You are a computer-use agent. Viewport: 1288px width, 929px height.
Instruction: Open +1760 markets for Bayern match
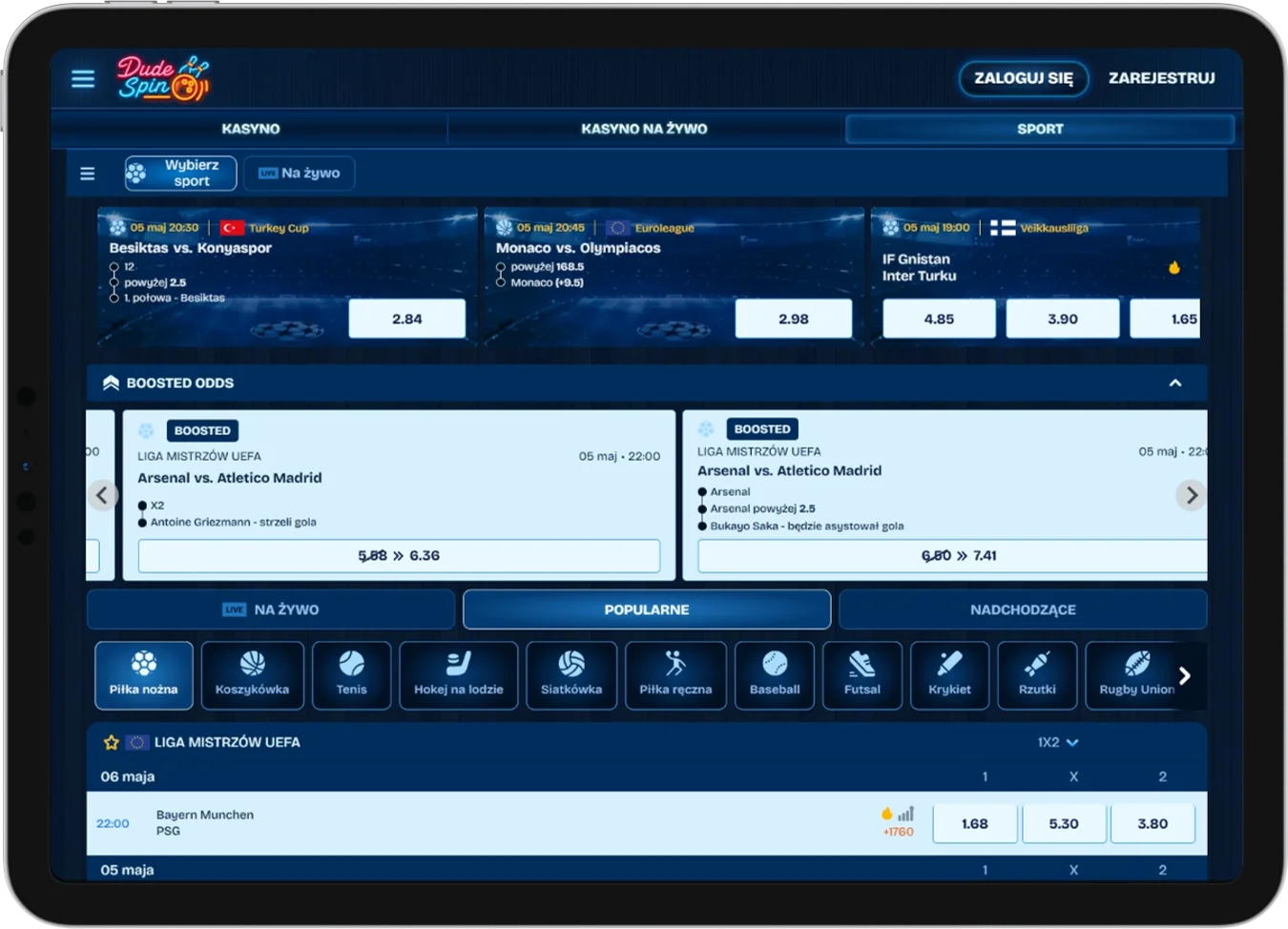click(x=899, y=833)
